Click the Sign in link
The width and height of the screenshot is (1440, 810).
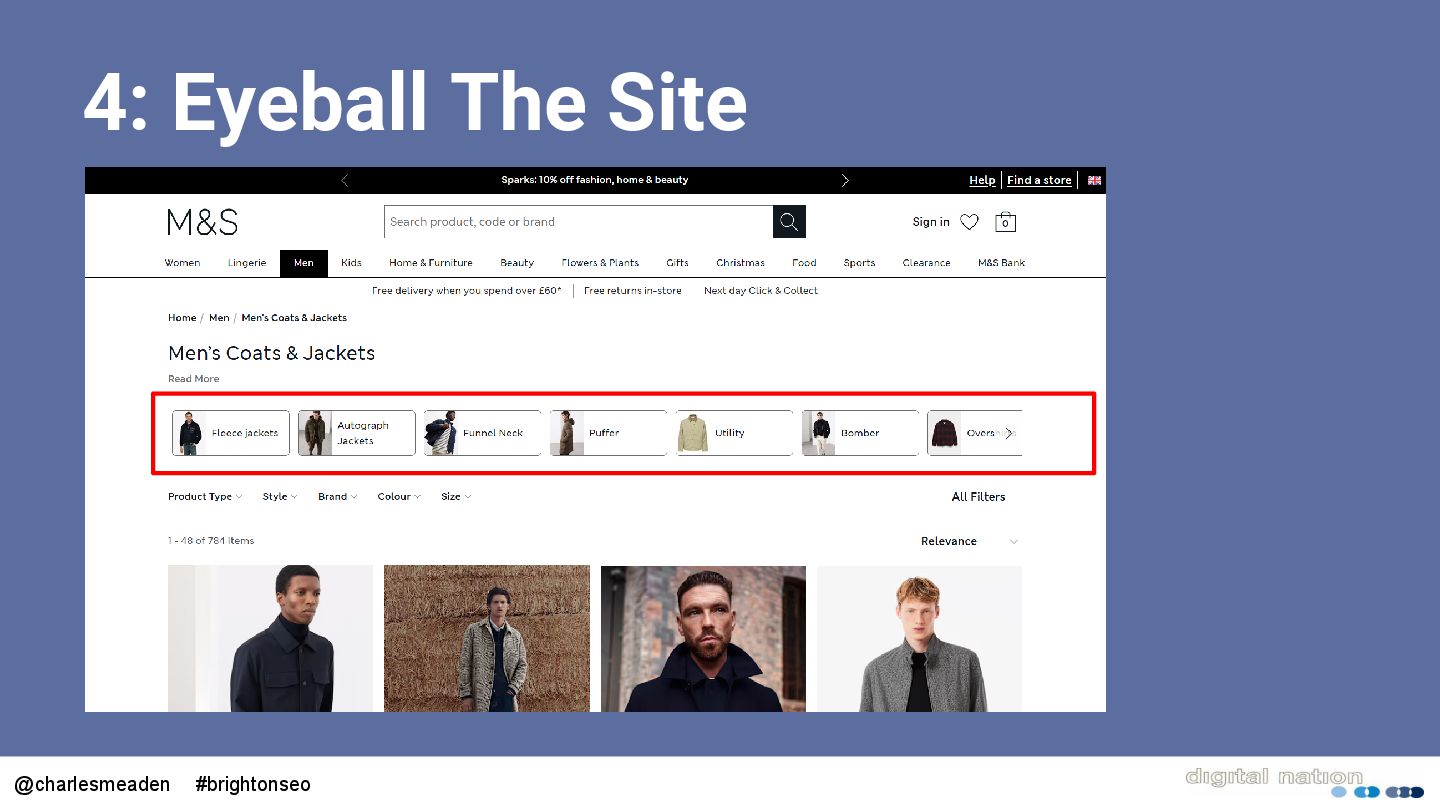tap(931, 222)
